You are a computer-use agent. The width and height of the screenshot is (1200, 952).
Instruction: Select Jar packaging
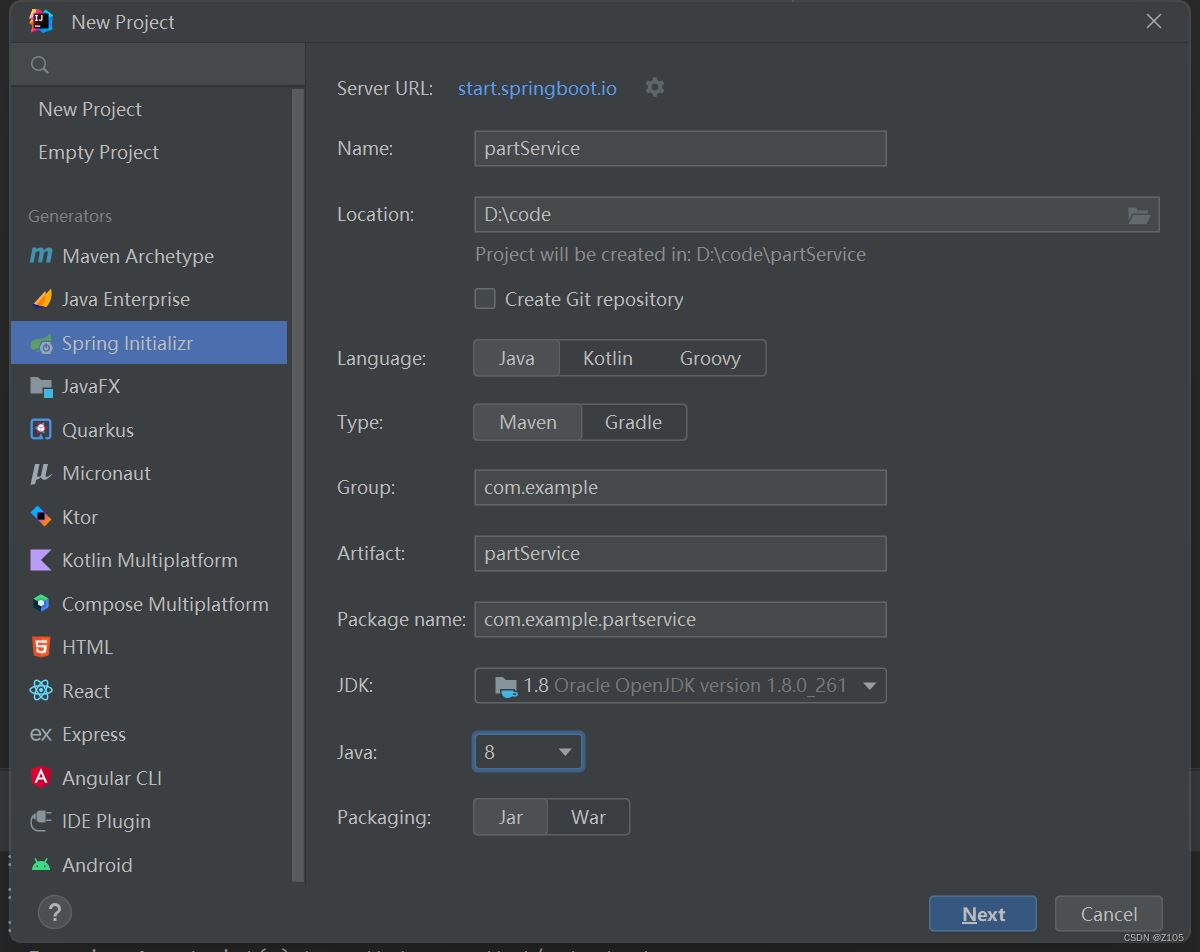click(511, 817)
